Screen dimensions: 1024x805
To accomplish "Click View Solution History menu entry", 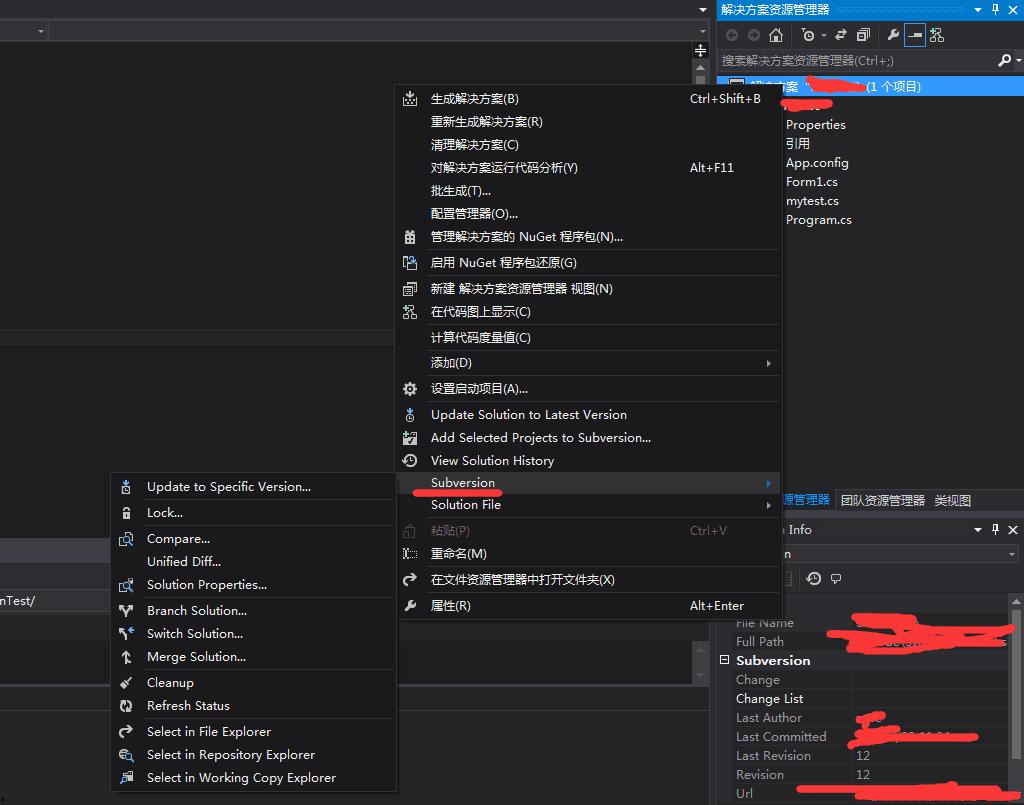I will point(492,461).
